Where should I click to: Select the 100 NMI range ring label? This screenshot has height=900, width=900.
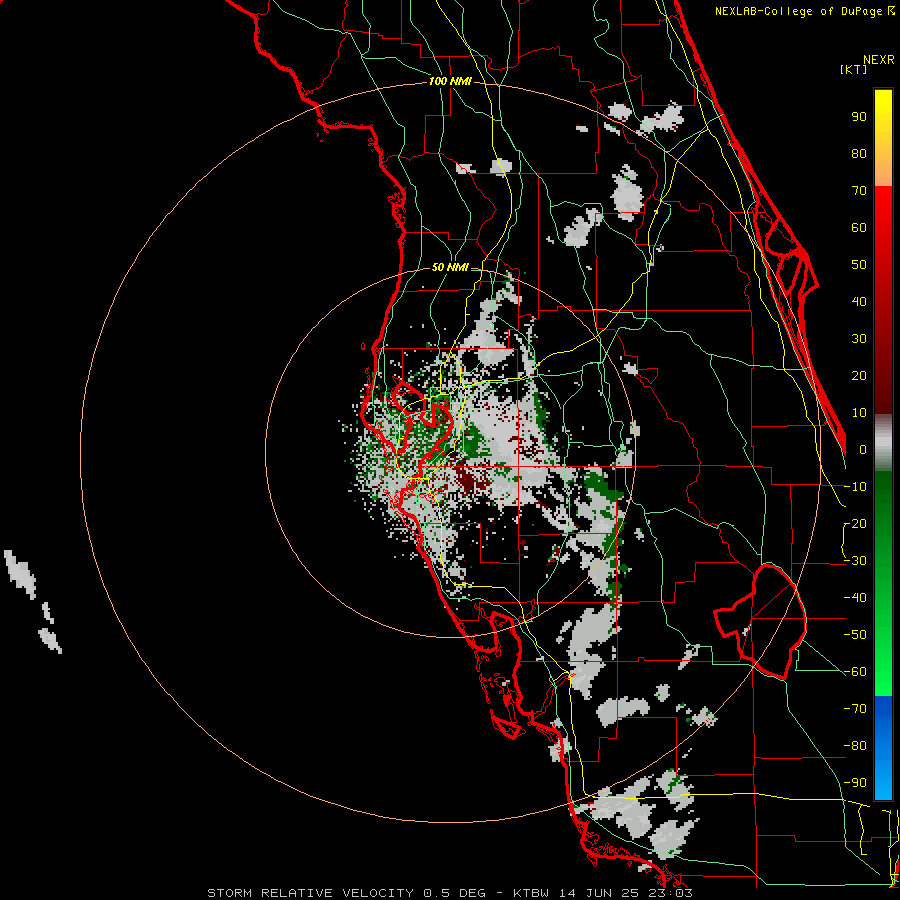450,82
